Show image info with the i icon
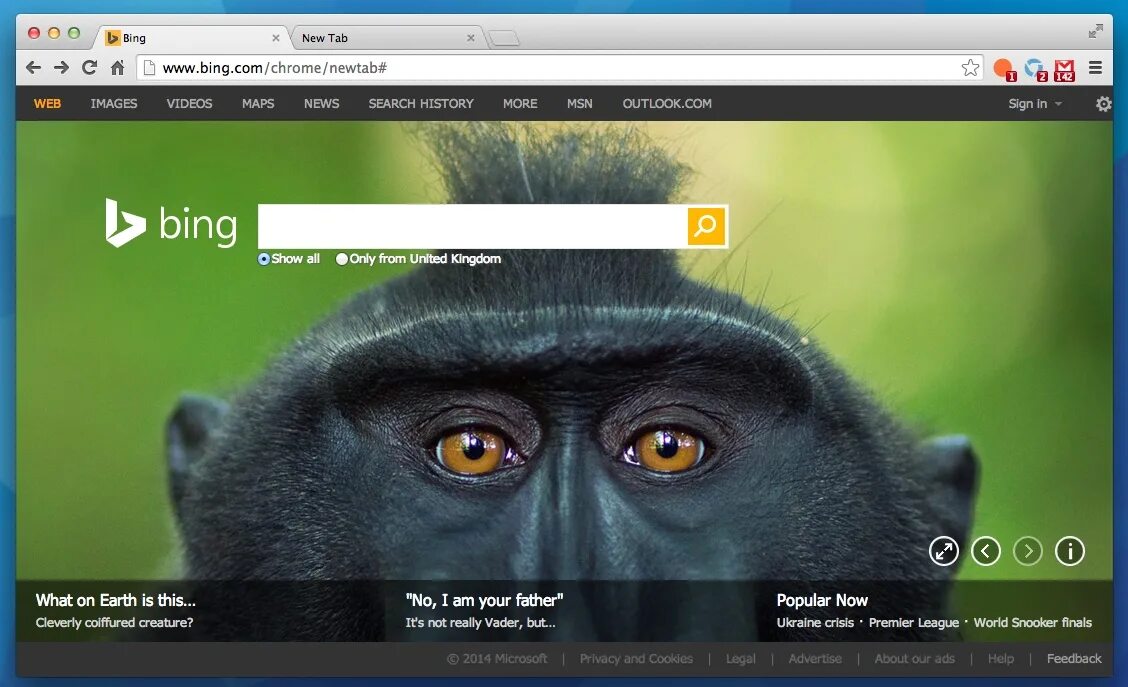This screenshot has width=1128, height=687. tap(1070, 551)
